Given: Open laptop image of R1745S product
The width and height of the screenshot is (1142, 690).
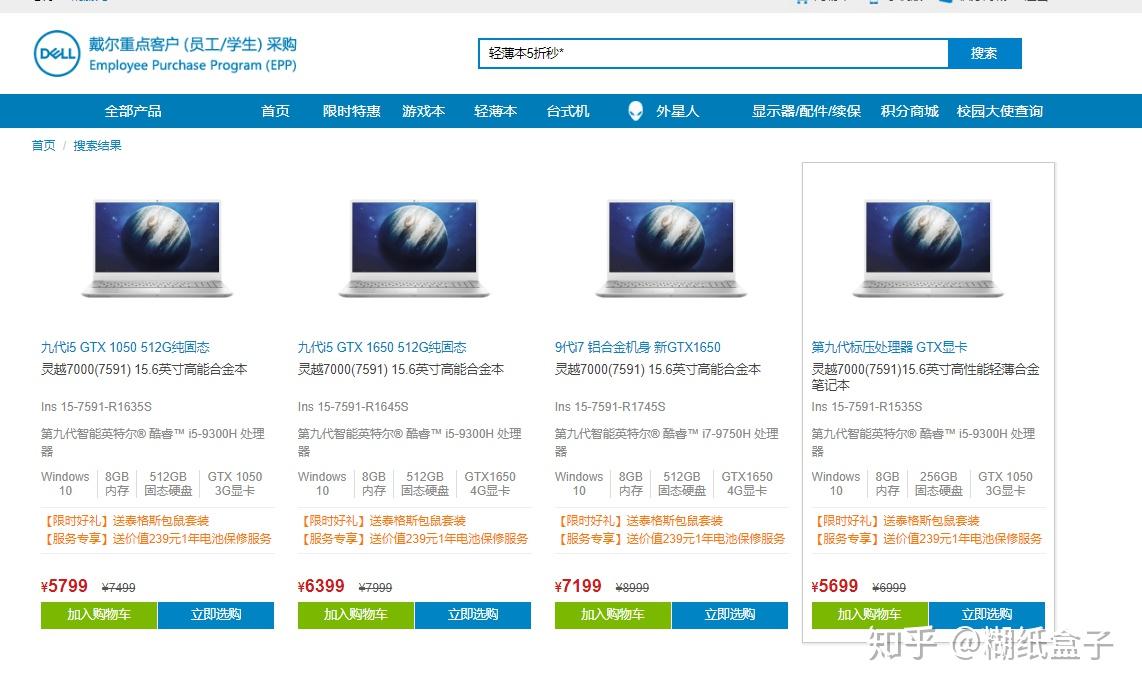Looking at the screenshot, I should [x=672, y=248].
